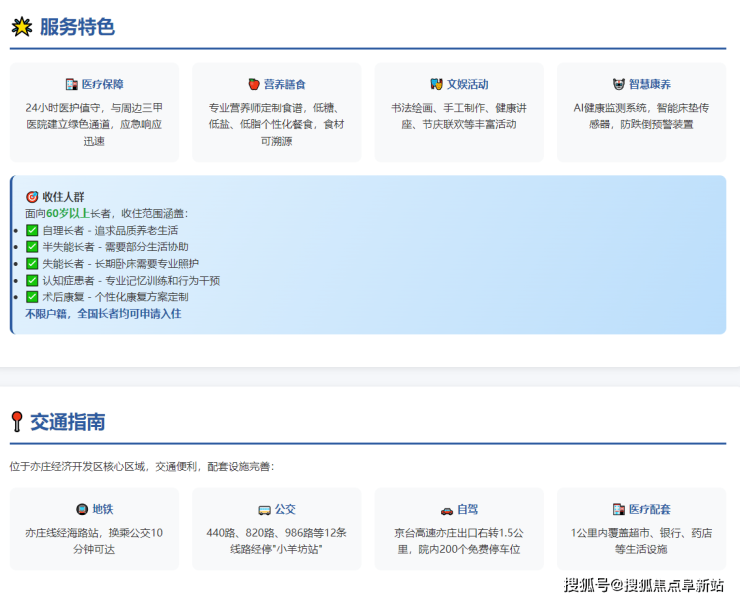Click the apple icon beside 营养膳食
This screenshot has height=601, width=740.
(254, 85)
